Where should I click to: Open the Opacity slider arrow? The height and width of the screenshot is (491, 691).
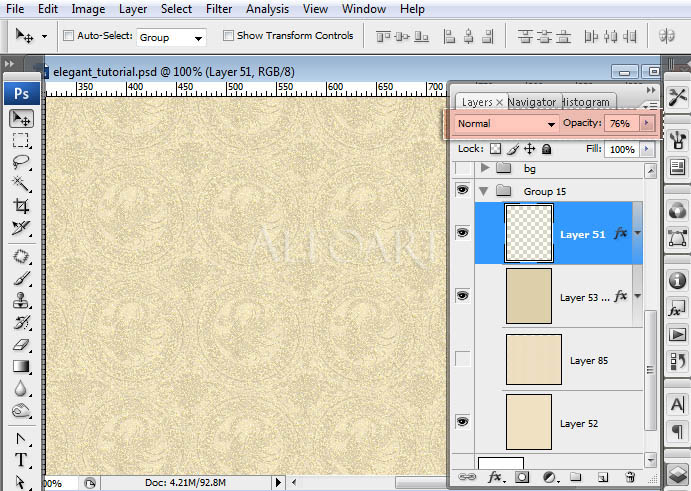tap(647, 124)
